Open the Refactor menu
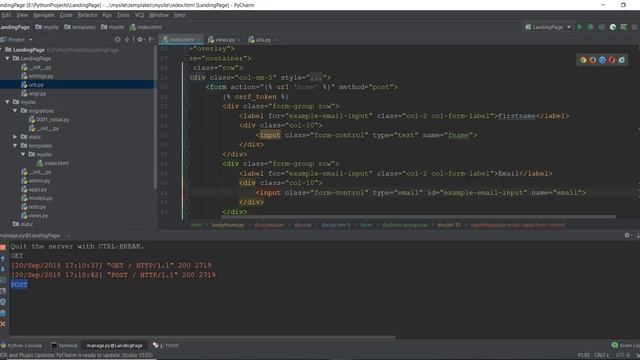 point(88,15)
